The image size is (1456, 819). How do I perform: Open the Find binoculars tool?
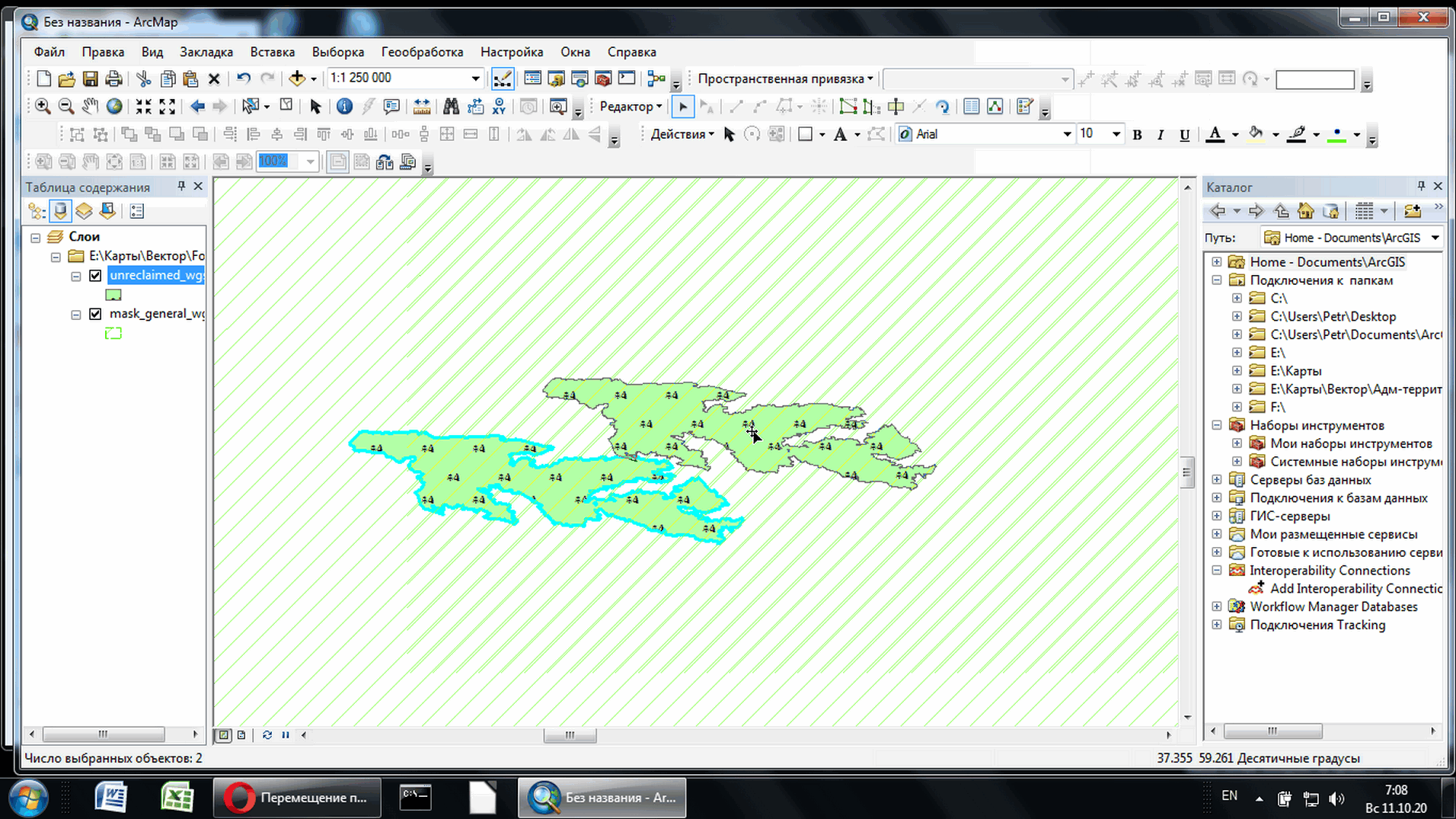pyautogui.click(x=451, y=107)
